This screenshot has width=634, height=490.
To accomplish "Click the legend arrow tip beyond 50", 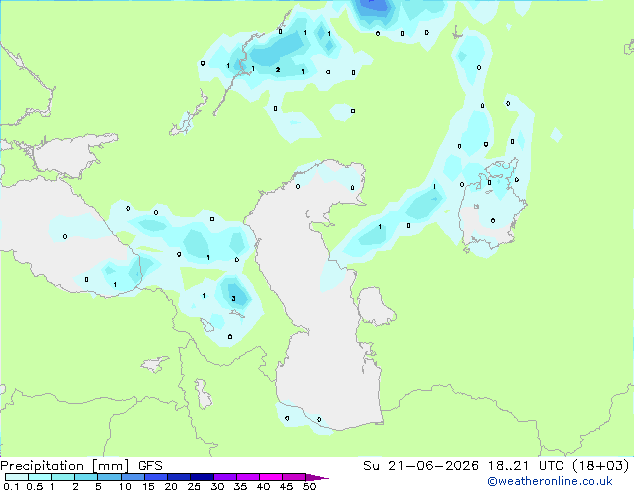I will tap(318, 477).
